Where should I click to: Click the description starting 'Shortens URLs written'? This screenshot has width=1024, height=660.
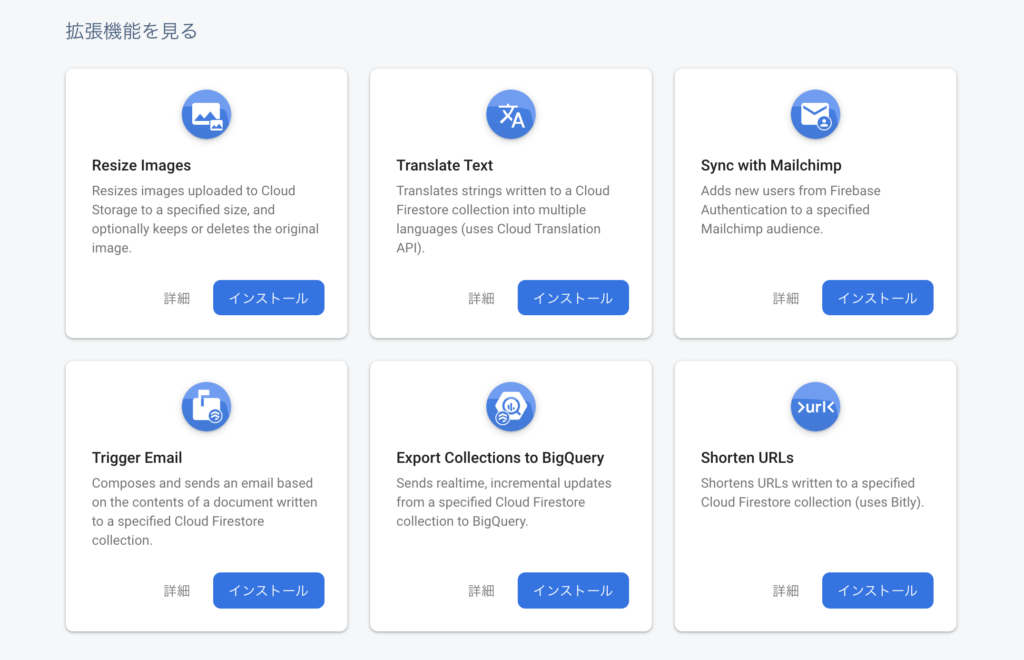(x=812, y=493)
